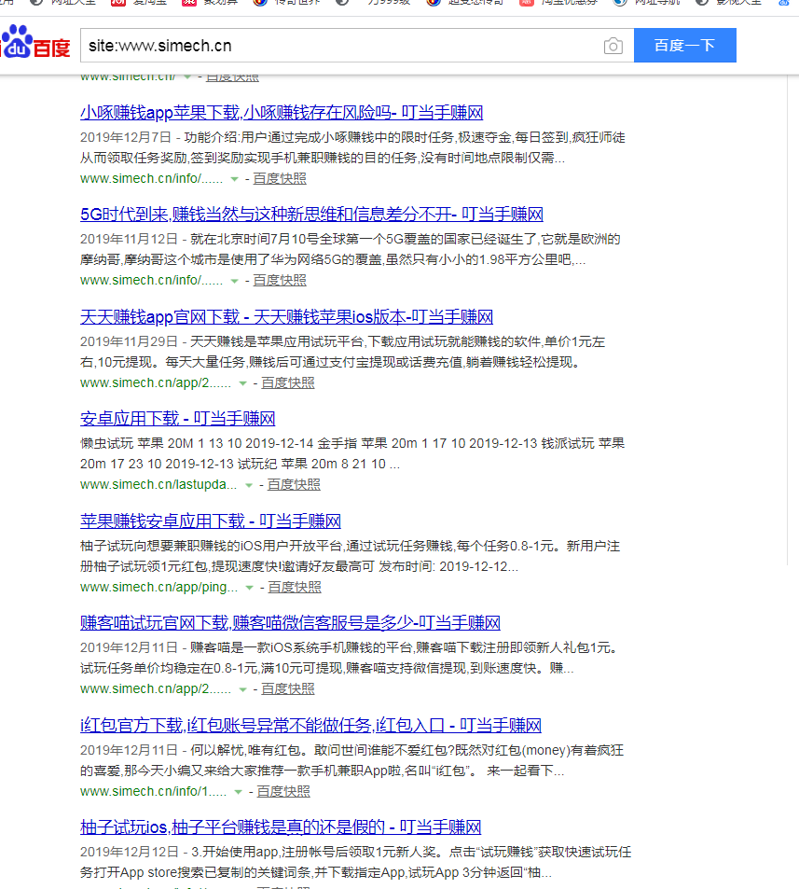Expand dropdown arrow under 安卓应用下载 result
The image size is (799, 889).
(248, 485)
